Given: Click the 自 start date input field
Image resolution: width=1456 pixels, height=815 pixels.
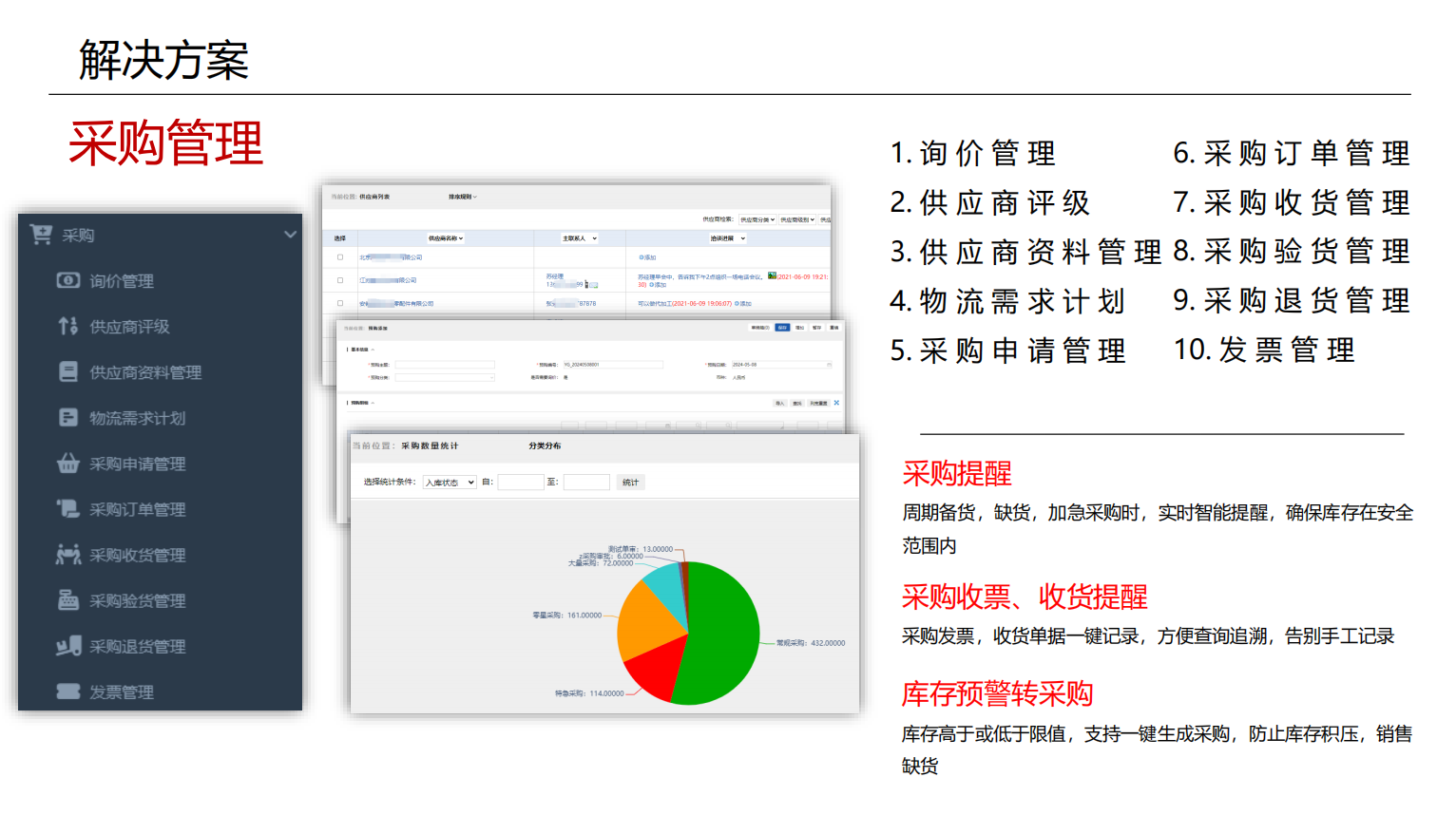Looking at the screenshot, I should point(521,483).
